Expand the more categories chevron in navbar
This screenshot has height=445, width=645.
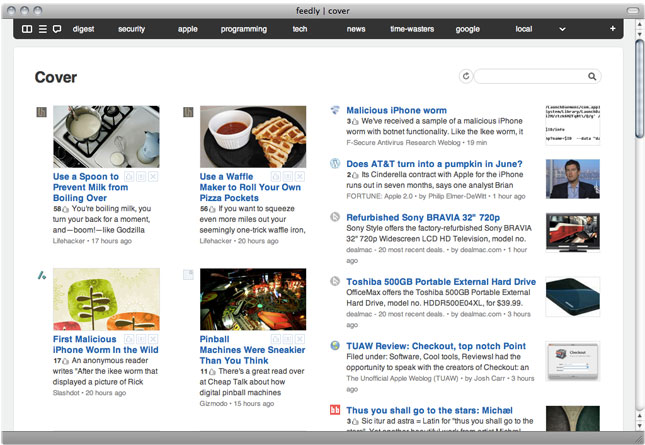(x=562, y=29)
